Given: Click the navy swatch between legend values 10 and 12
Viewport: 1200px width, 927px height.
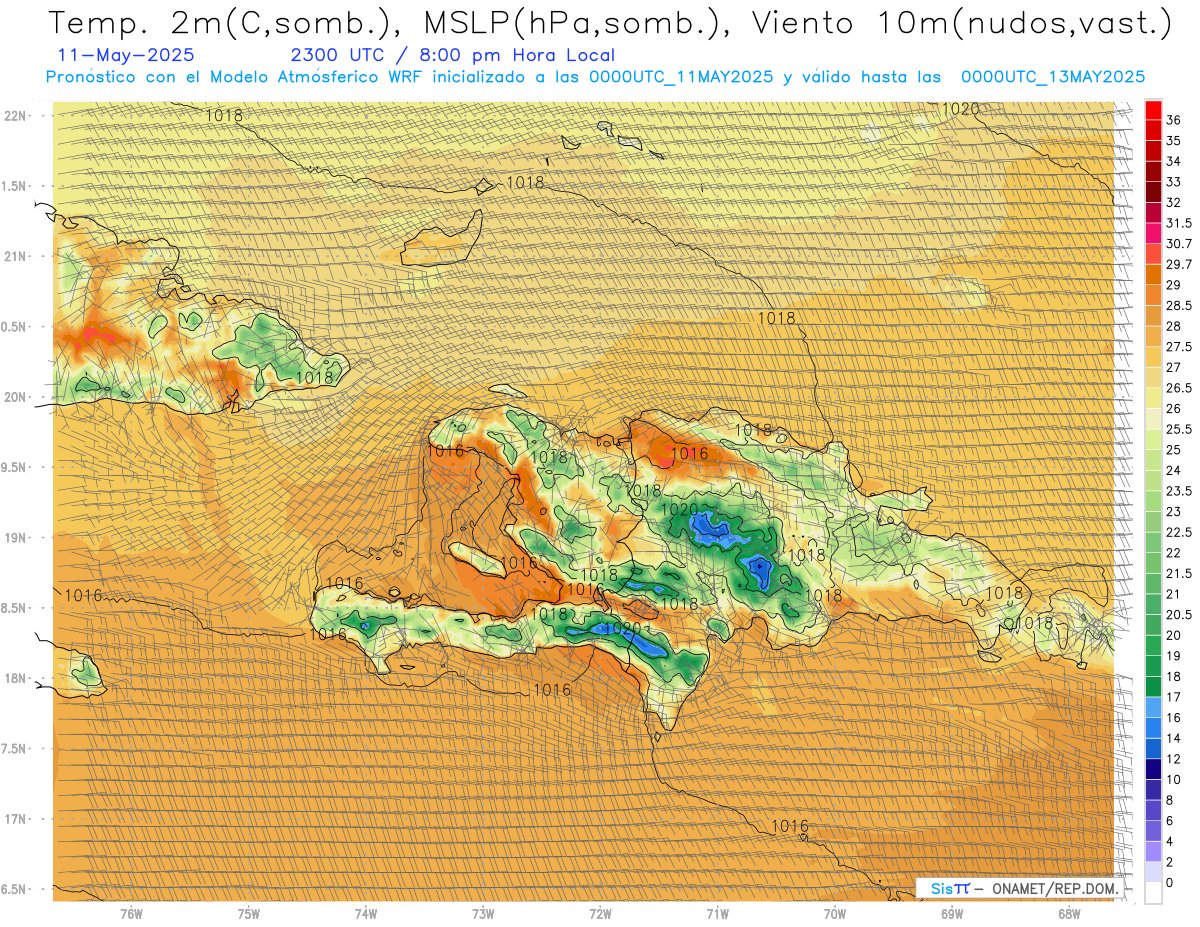Looking at the screenshot, I should (1153, 768).
